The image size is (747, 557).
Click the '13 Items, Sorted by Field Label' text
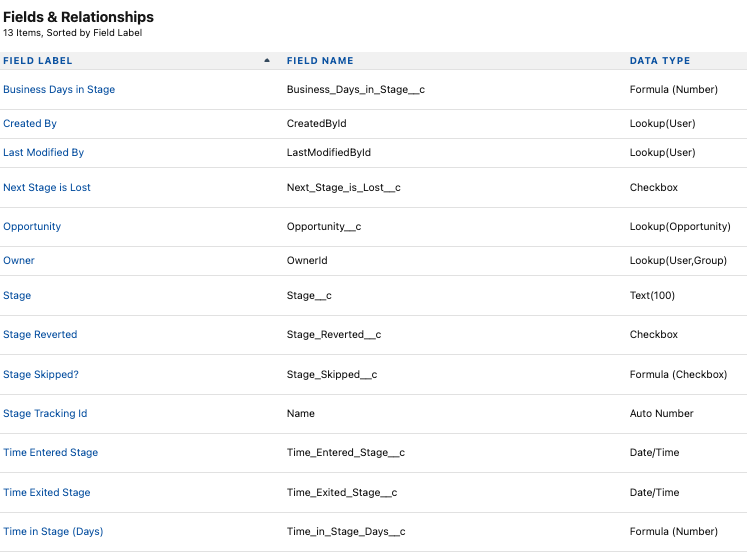(x=72, y=33)
